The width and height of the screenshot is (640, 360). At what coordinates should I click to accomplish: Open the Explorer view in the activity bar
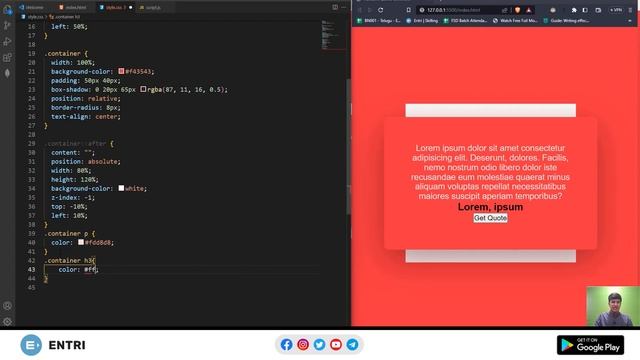coord(7,10)
